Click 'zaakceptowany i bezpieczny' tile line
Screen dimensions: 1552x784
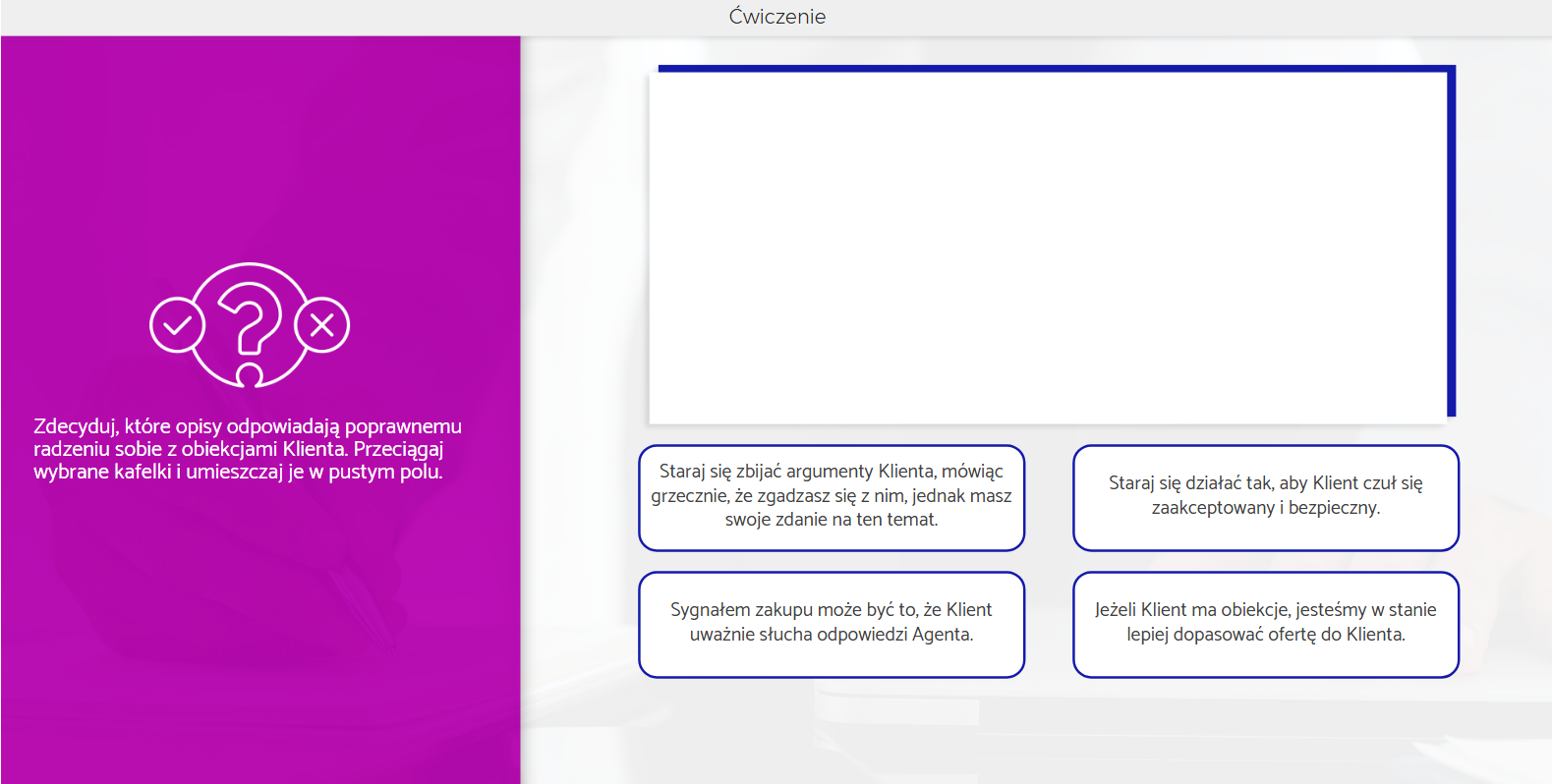click(1265, 508)
